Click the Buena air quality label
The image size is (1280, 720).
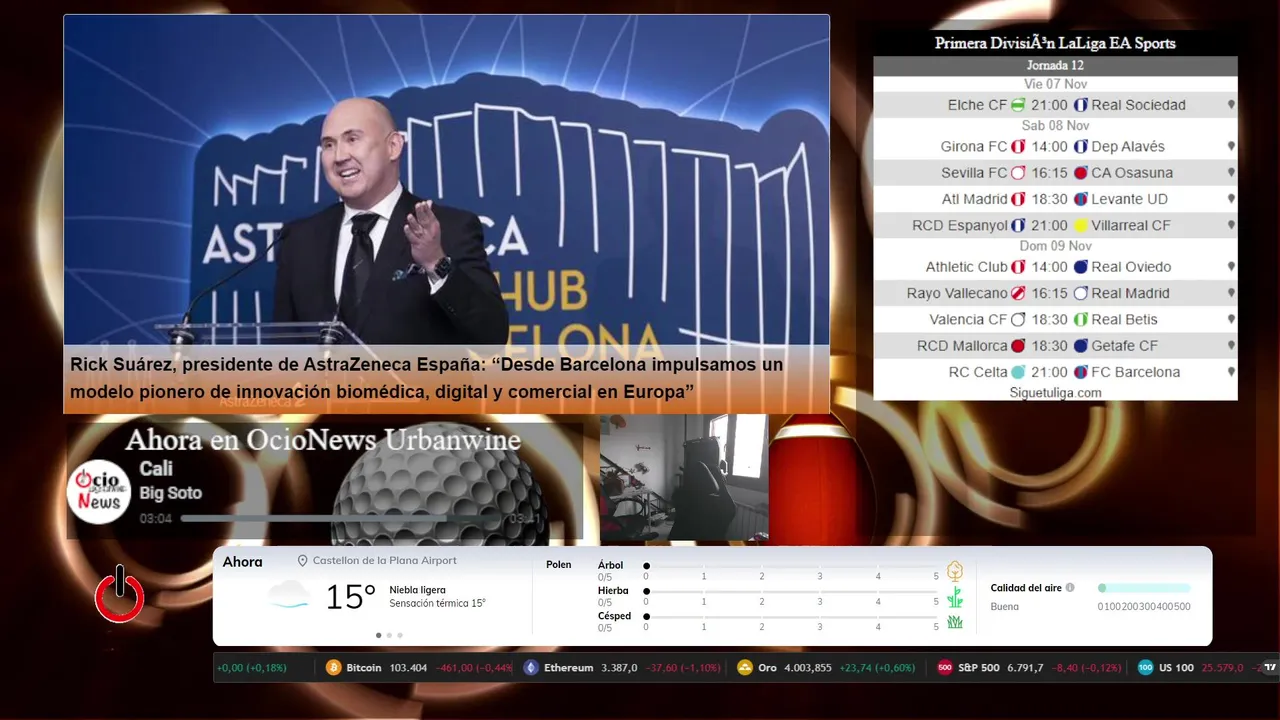coord(1005,607)
